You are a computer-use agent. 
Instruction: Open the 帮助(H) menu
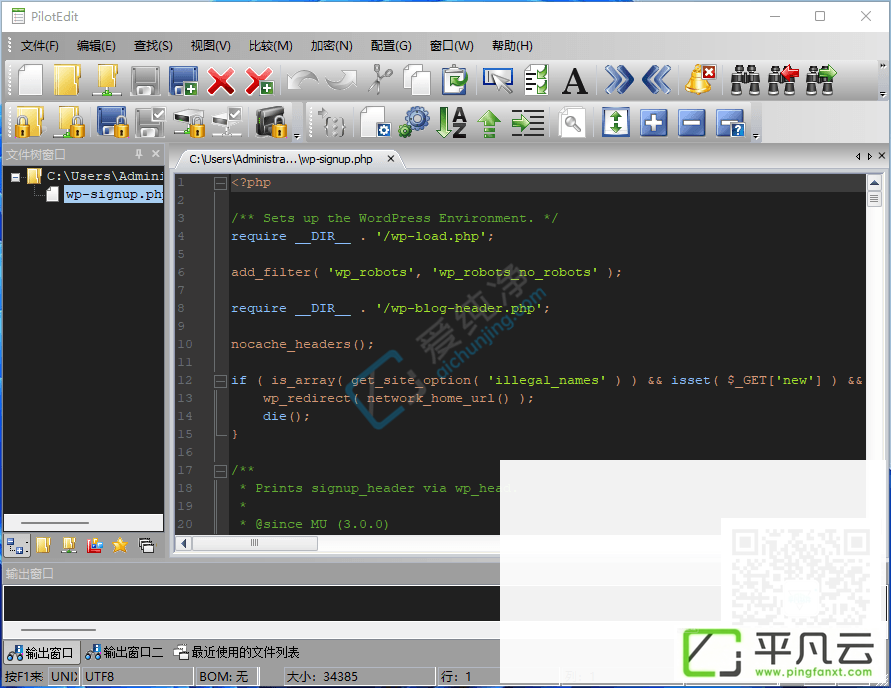tap(512, 45)
